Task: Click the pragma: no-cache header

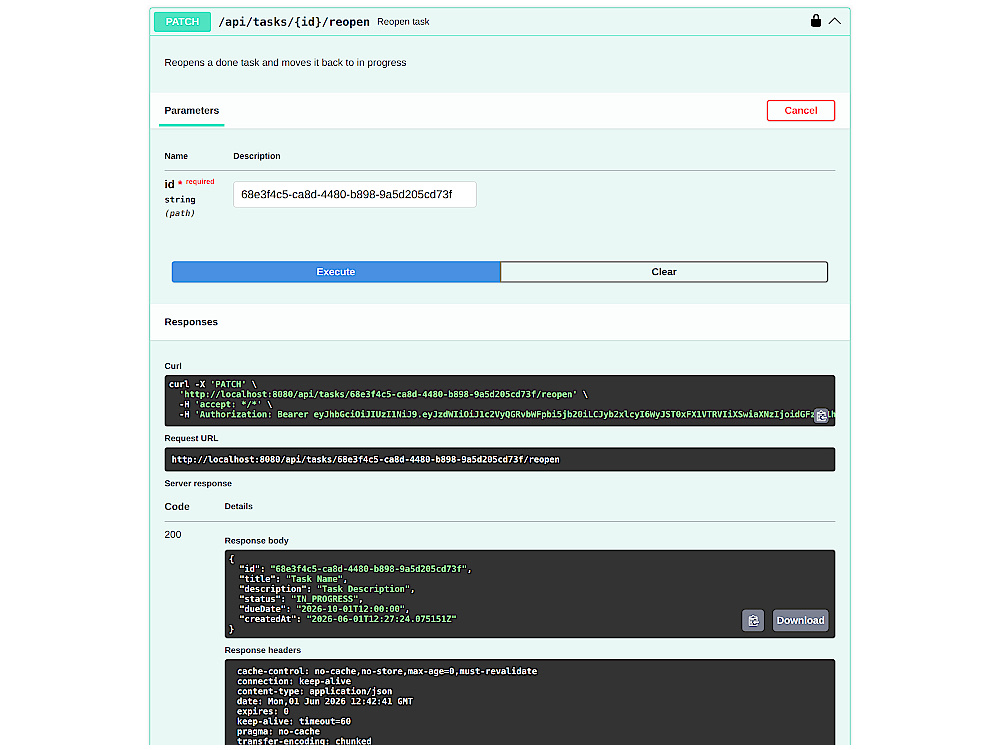Action: (278, 732)
